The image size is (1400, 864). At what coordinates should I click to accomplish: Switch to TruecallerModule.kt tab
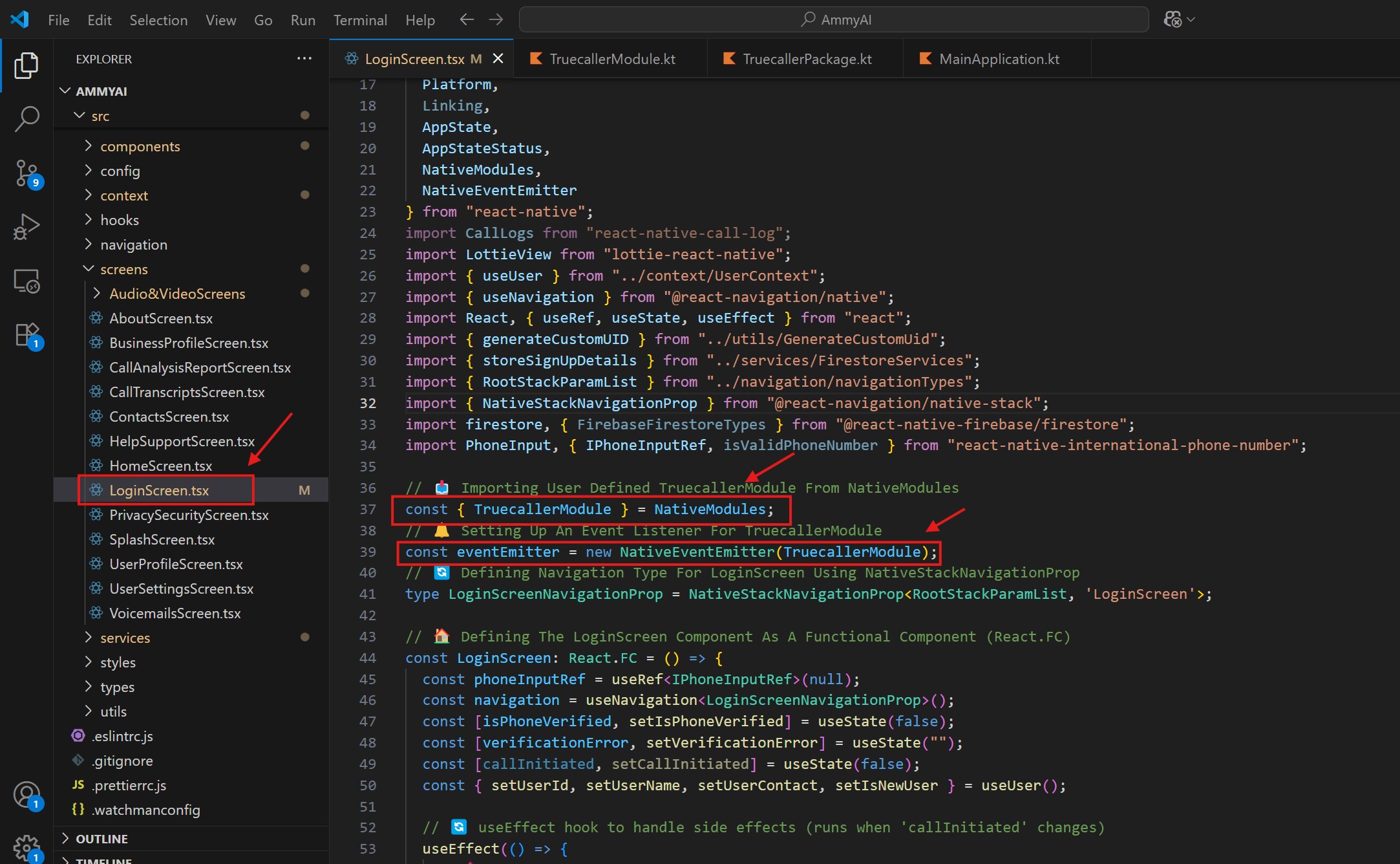pos(611,59)
